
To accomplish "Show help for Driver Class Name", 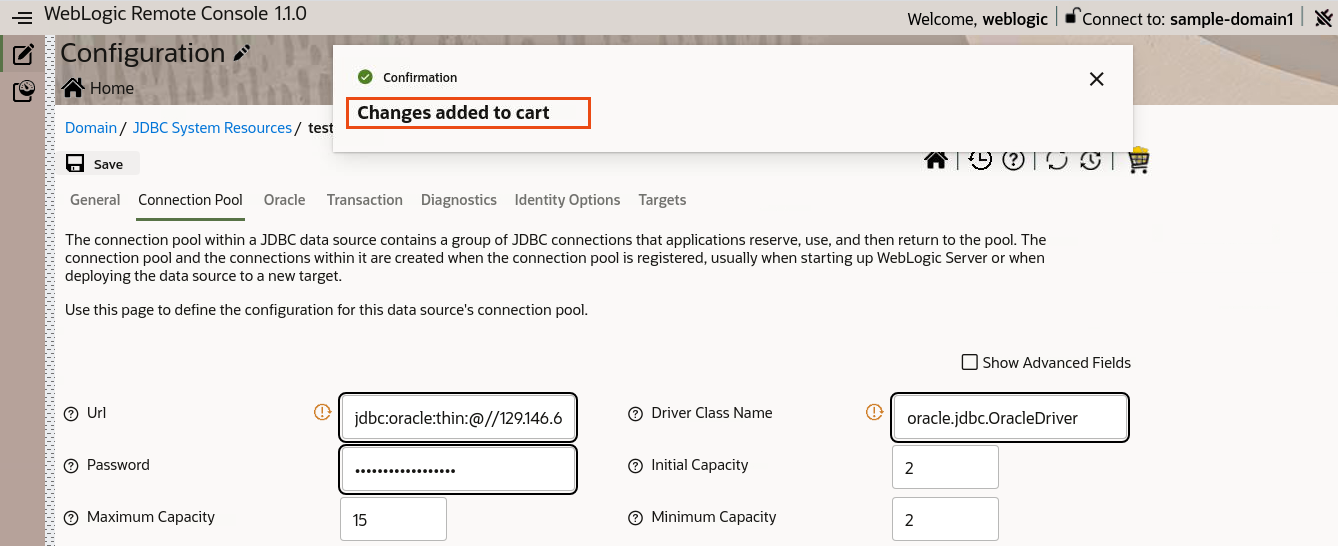I will point(635,414).
